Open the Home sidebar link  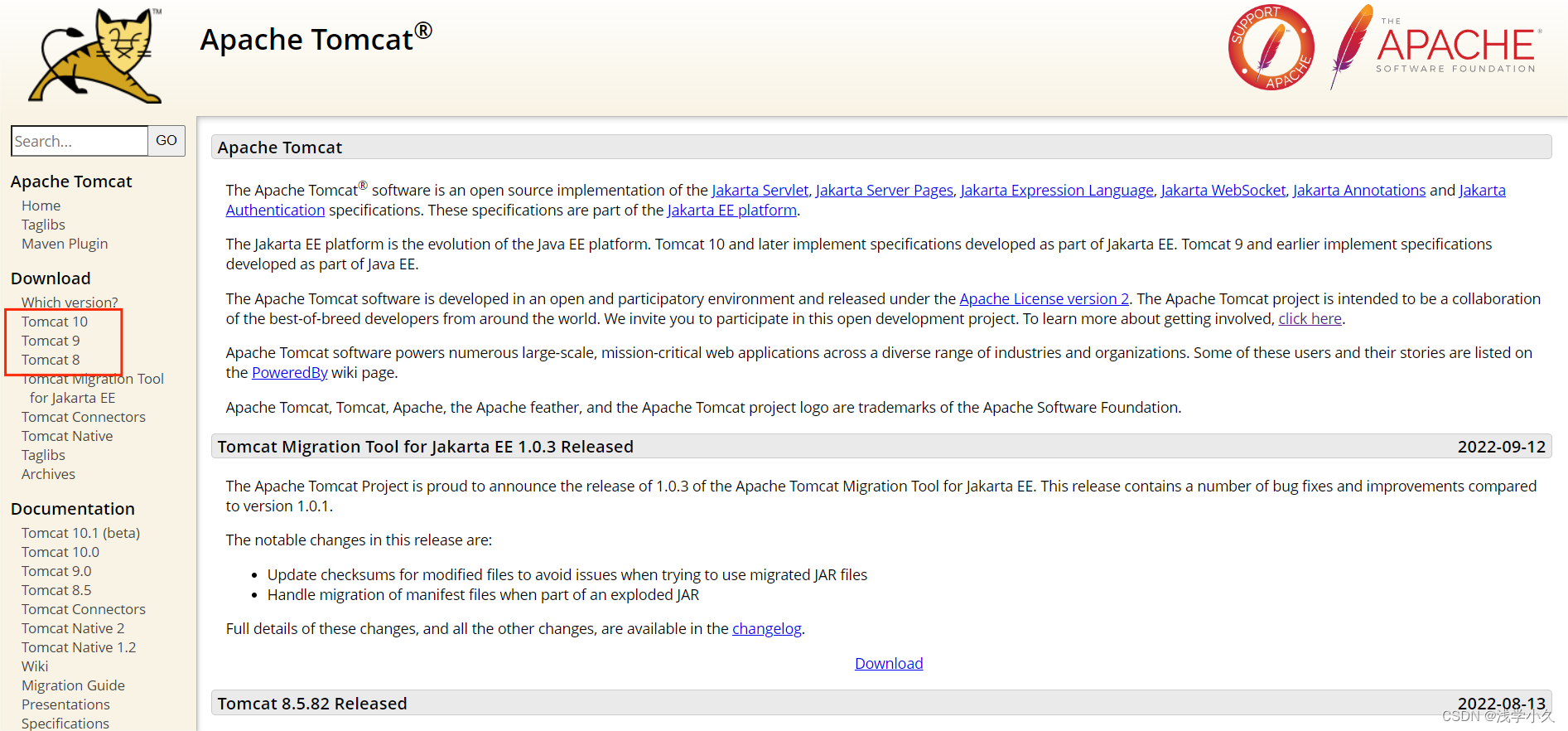pyautogui.click(x=41, y=206)
